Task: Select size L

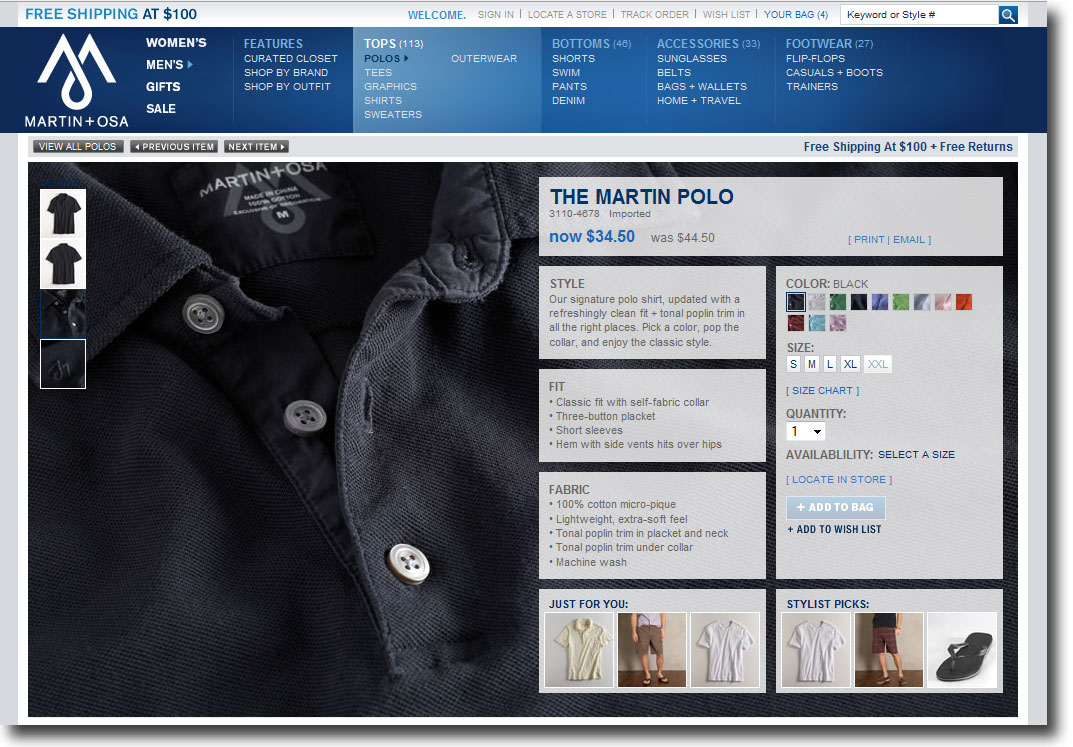Action: [829, 364]
